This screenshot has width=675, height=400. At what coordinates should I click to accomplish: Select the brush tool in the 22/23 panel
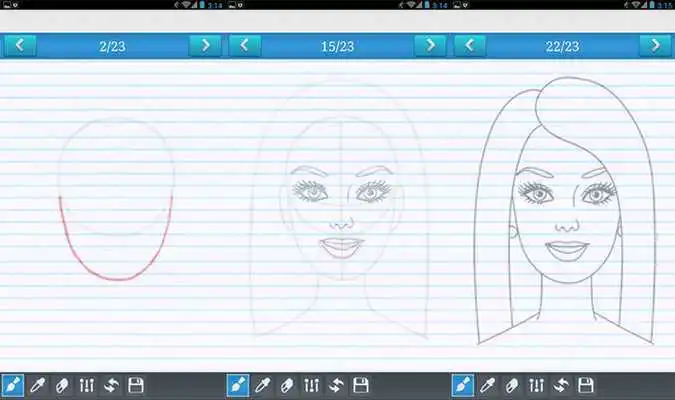coord(463,385)
